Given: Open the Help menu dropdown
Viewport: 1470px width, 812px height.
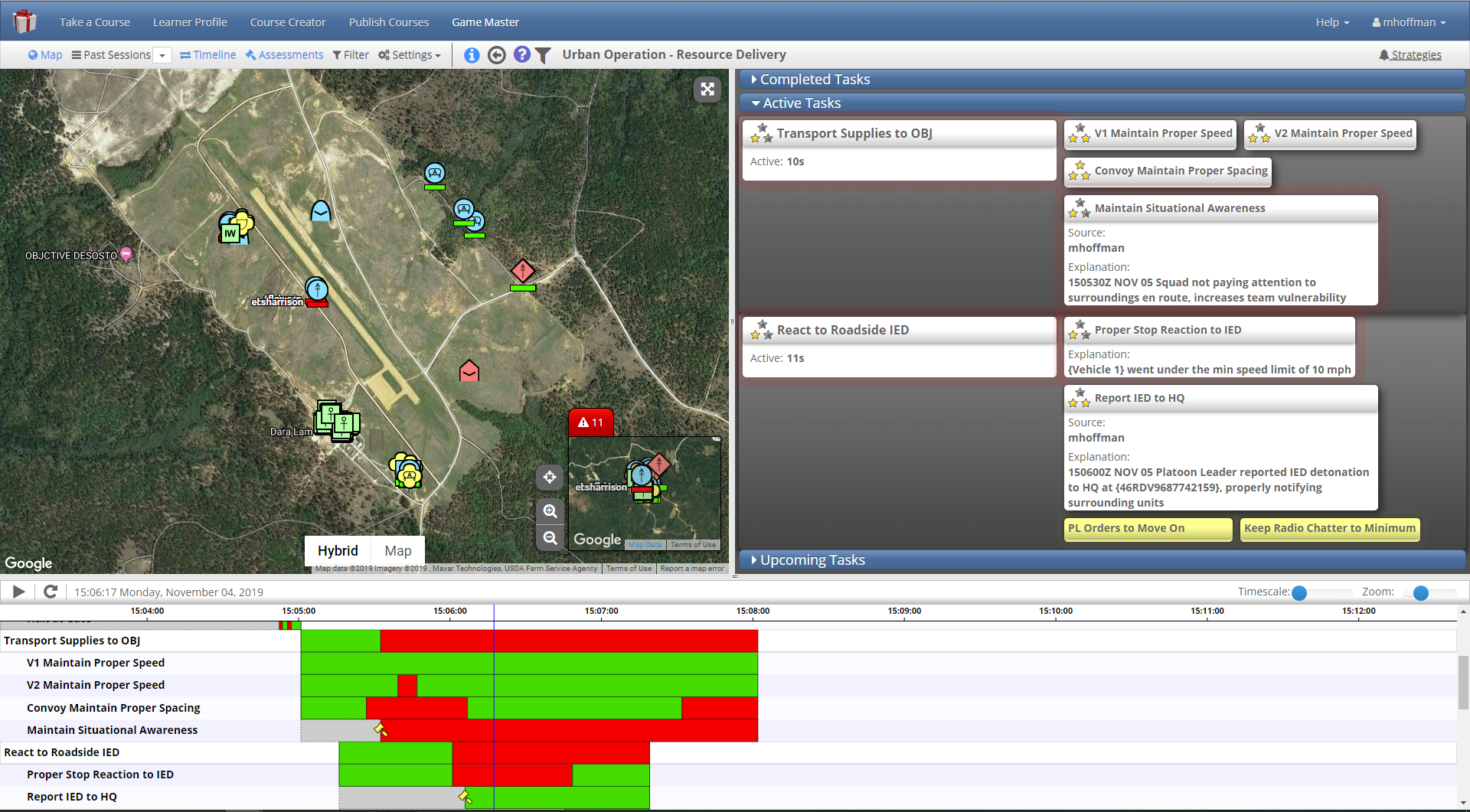Looking at the screenshot, I should pos(1332,22).
